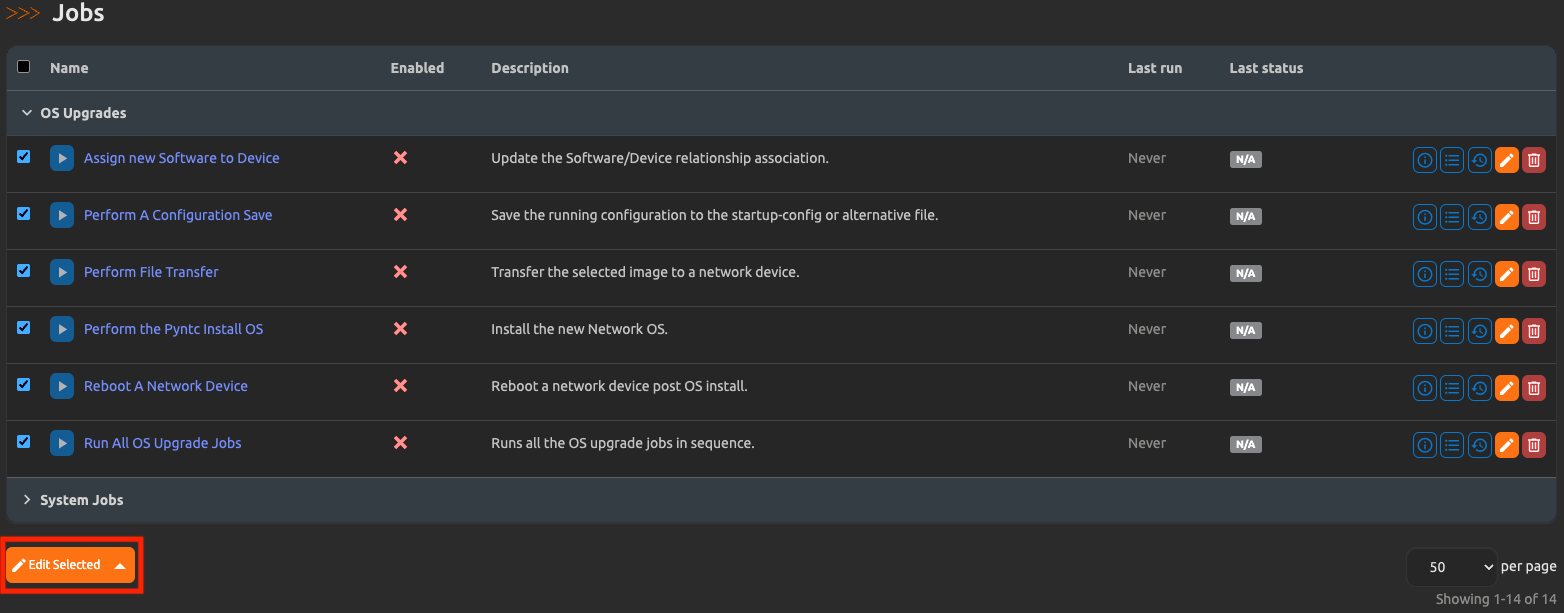Click the Last run column header
Image resolution: width=1564 pixels, height=613 pixels.
click(x=1154, y=68)
